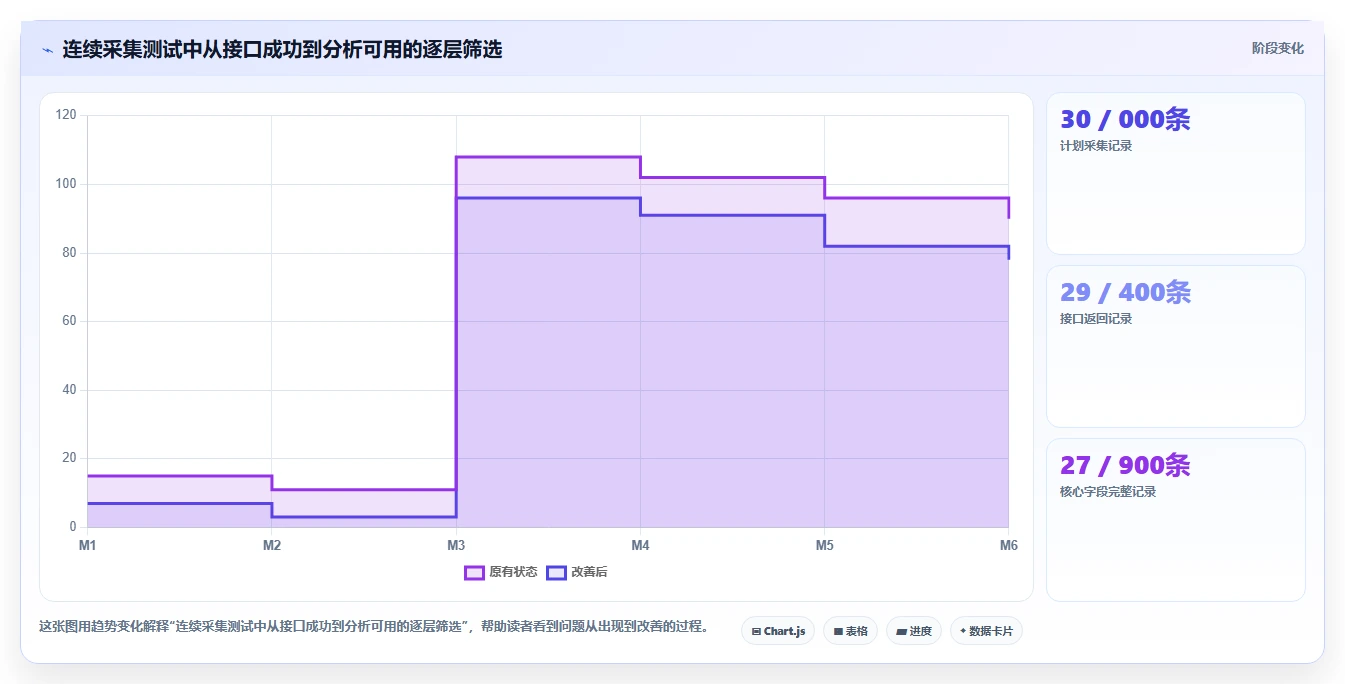The width and height of the screenshot is (1345, 684).
Task: Click the 20 y-axis tick label
Action: (69, 458)
